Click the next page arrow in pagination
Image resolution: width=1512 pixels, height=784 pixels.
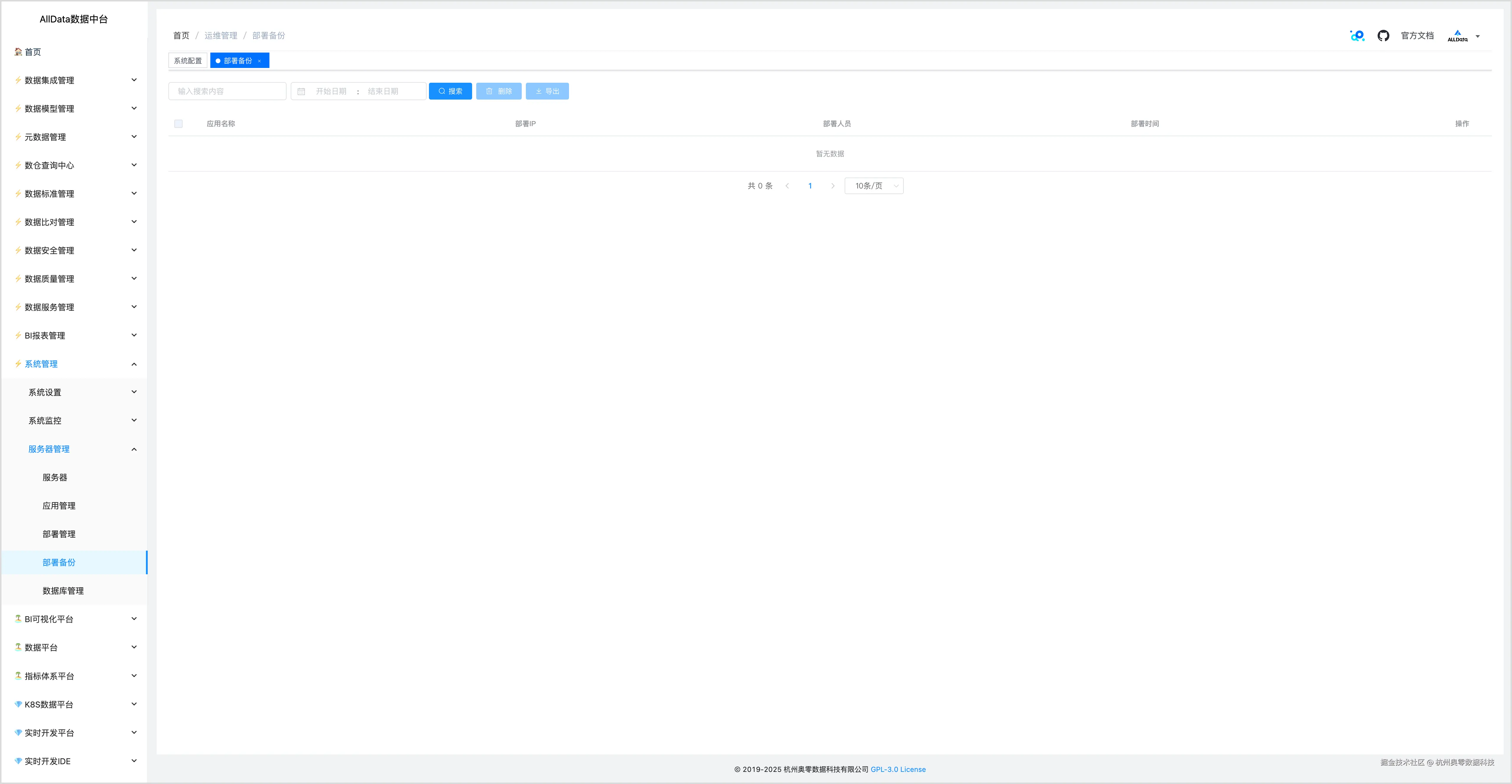click(832, 186)
